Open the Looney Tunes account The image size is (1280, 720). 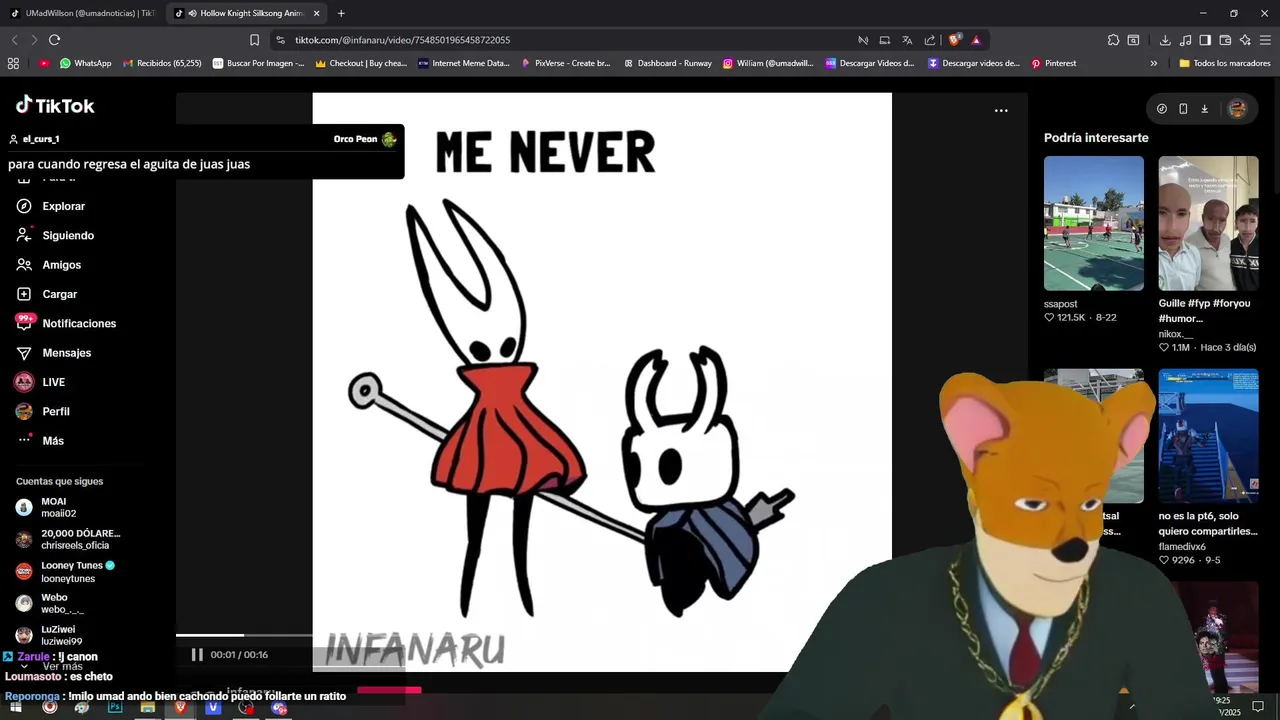65,571
